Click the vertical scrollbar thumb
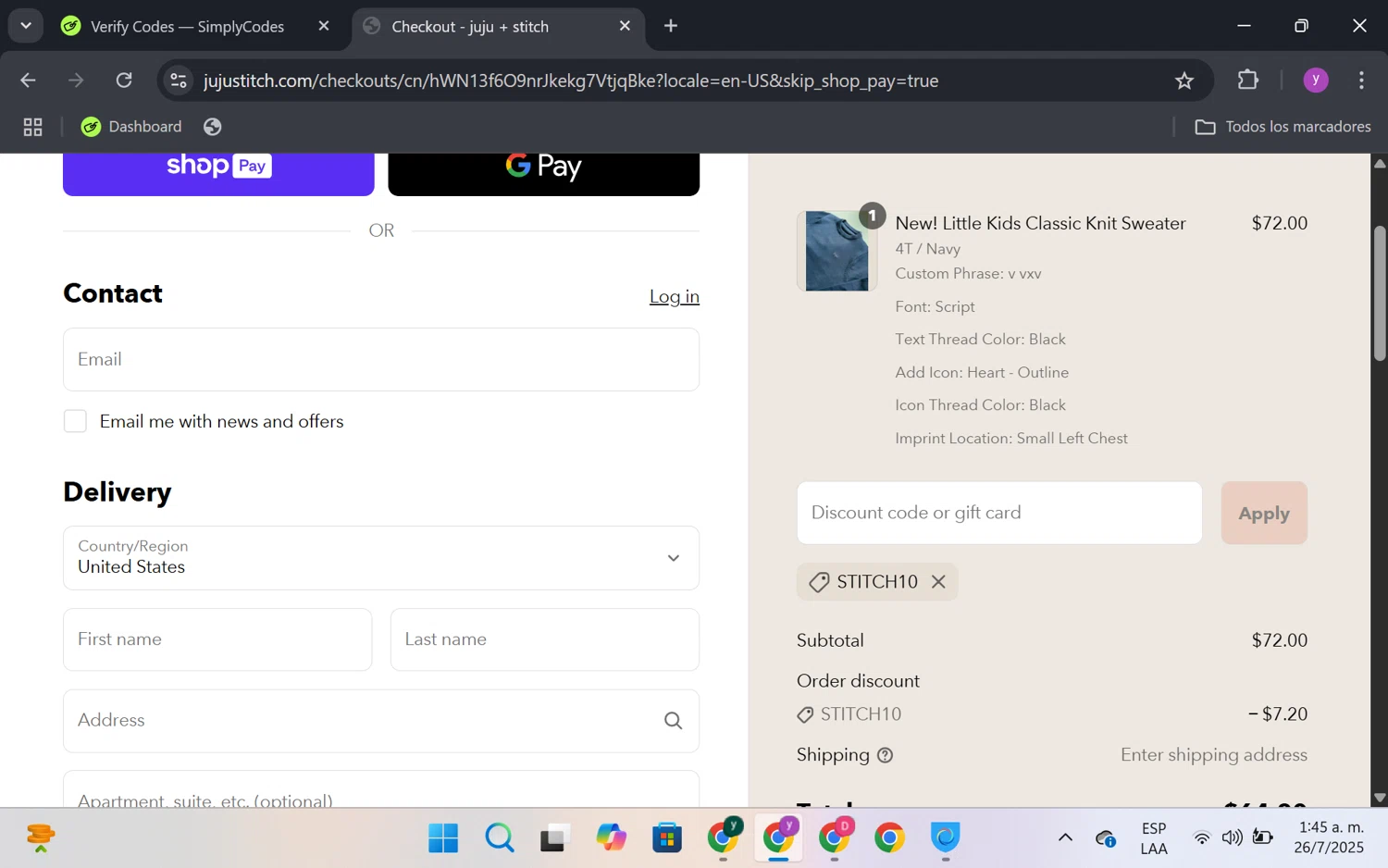The image size is (1388, 868). pos(1380,293)
